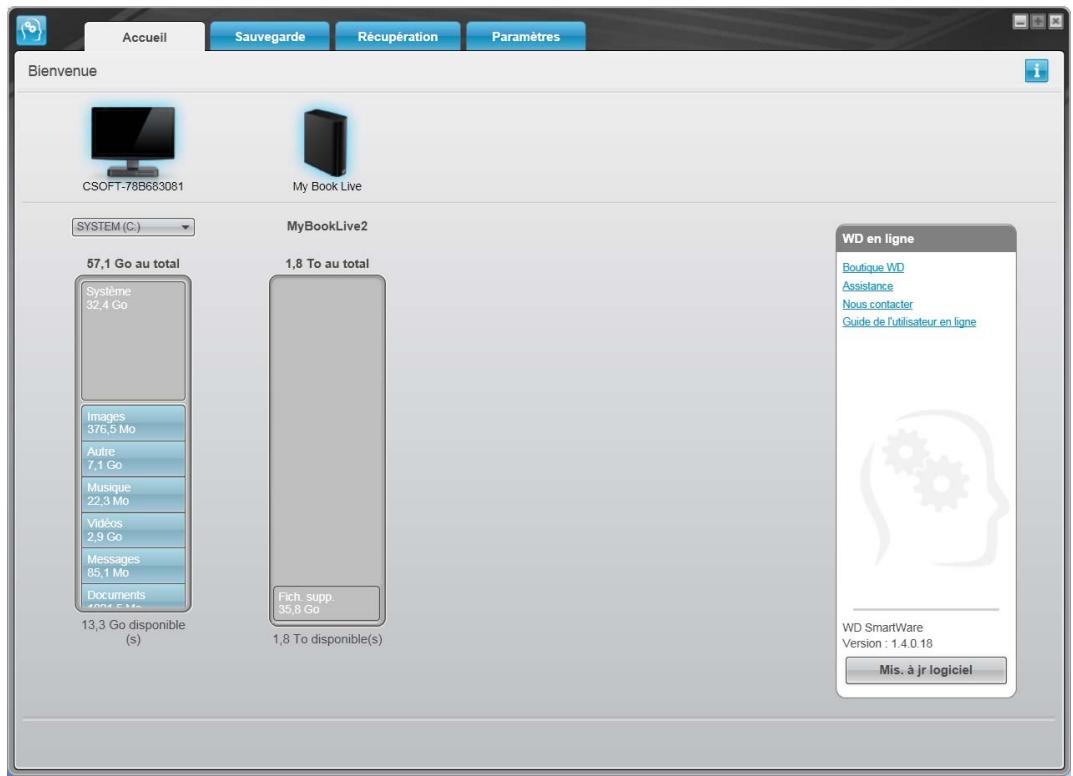The width and height of the screenshot is (1073, 776).
Task: Open the Paramètres tab
Action: (x=526, y=36)
